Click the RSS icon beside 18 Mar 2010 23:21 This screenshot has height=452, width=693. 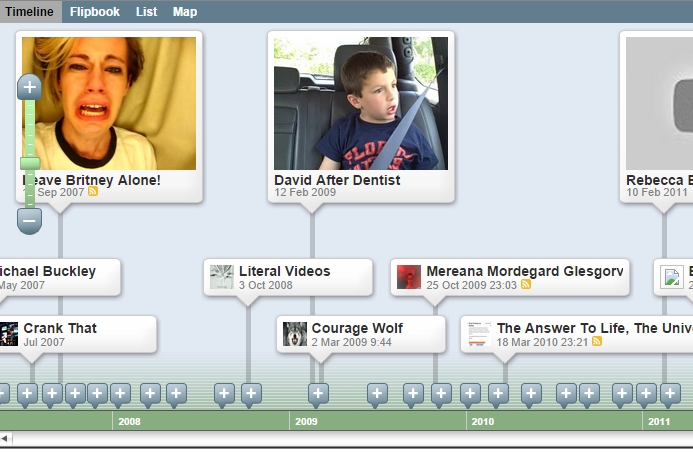597,341
